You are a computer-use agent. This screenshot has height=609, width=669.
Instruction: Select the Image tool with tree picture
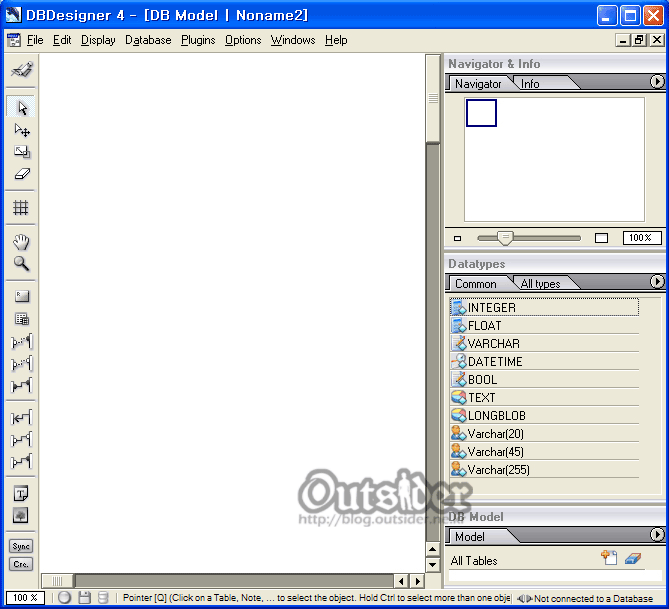click(21, 515)
